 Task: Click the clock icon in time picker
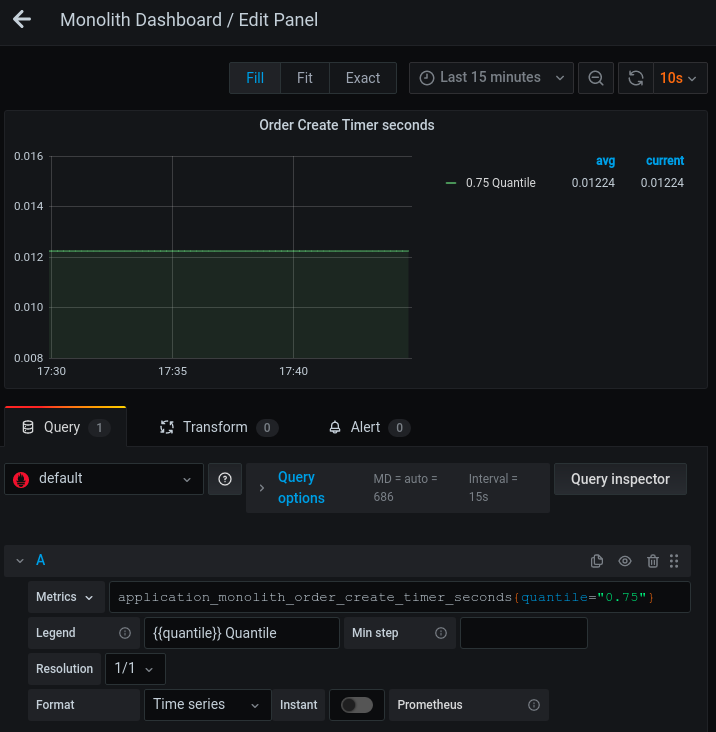[x=427, y=78]
